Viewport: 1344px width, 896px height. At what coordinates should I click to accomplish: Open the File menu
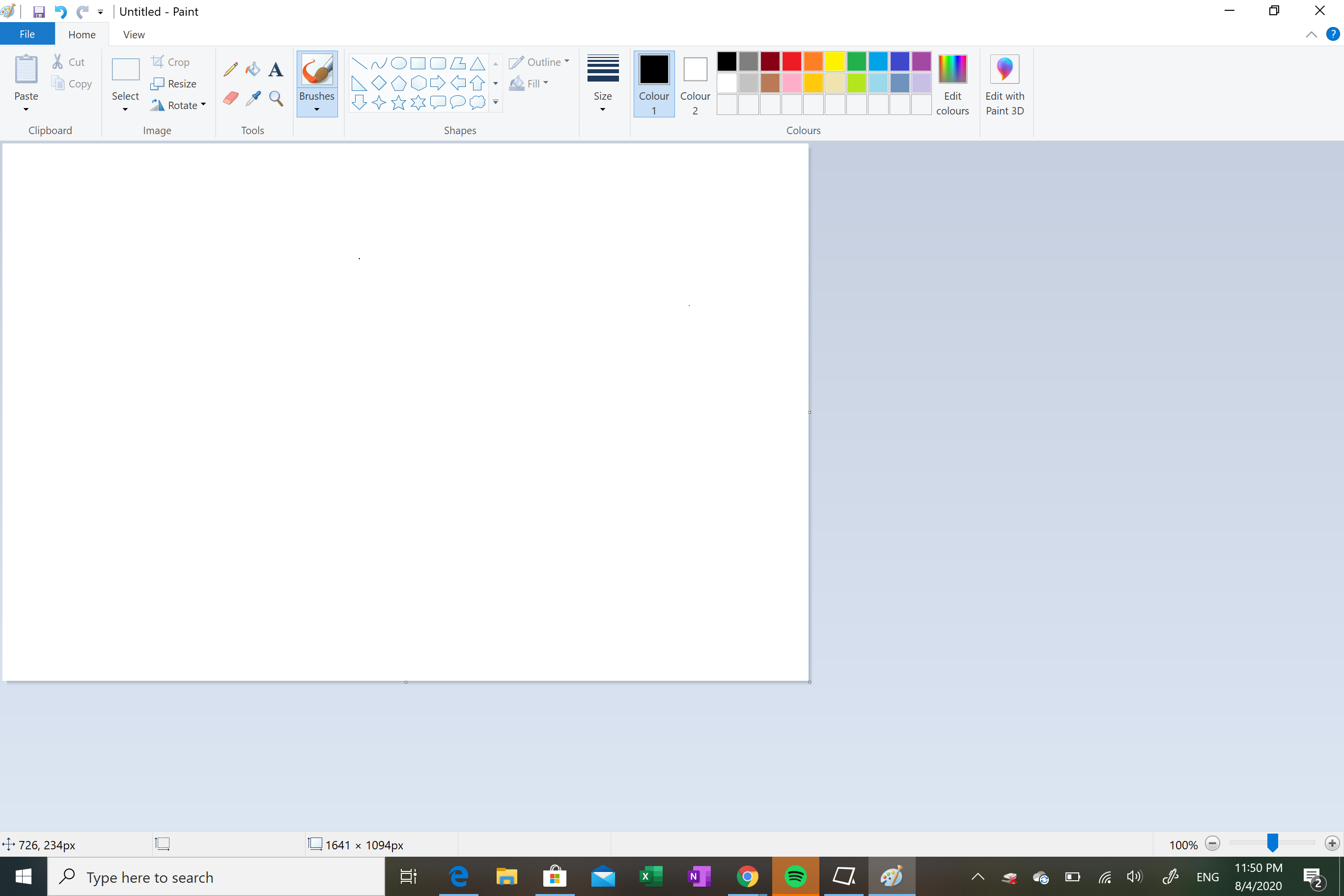(x=27, y=34)
